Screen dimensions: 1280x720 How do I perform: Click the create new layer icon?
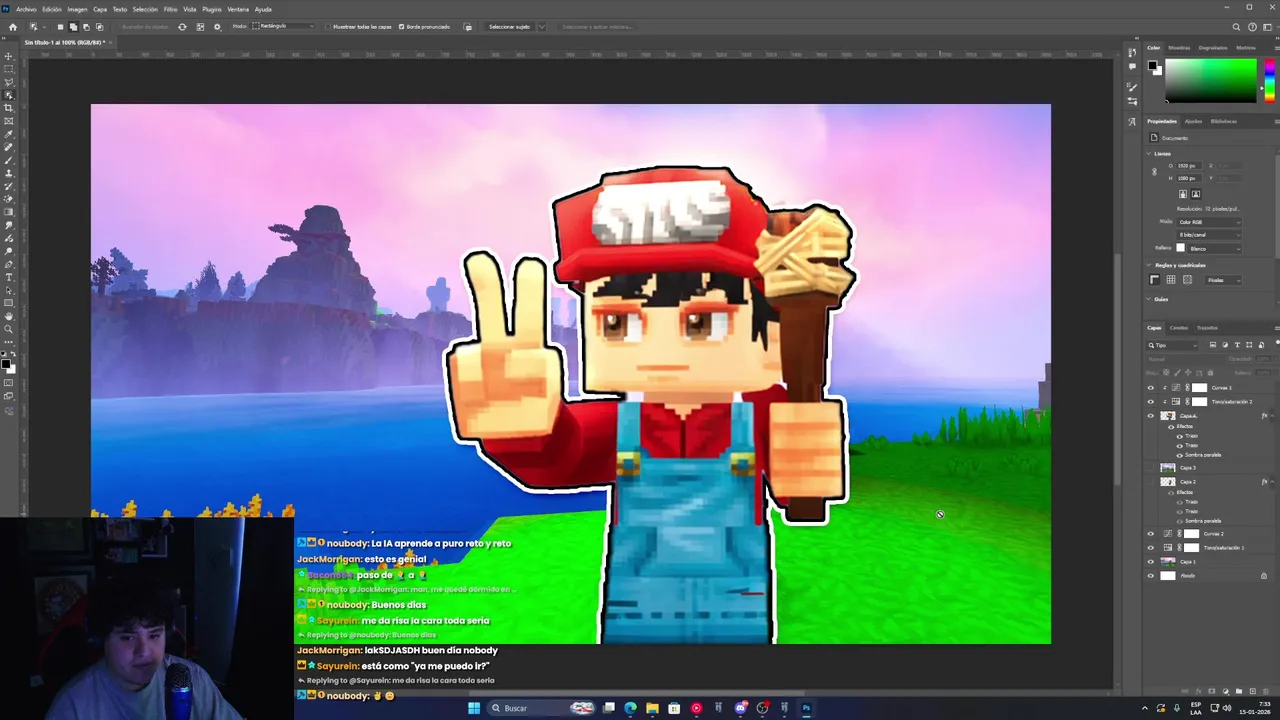coord(1253,691)
